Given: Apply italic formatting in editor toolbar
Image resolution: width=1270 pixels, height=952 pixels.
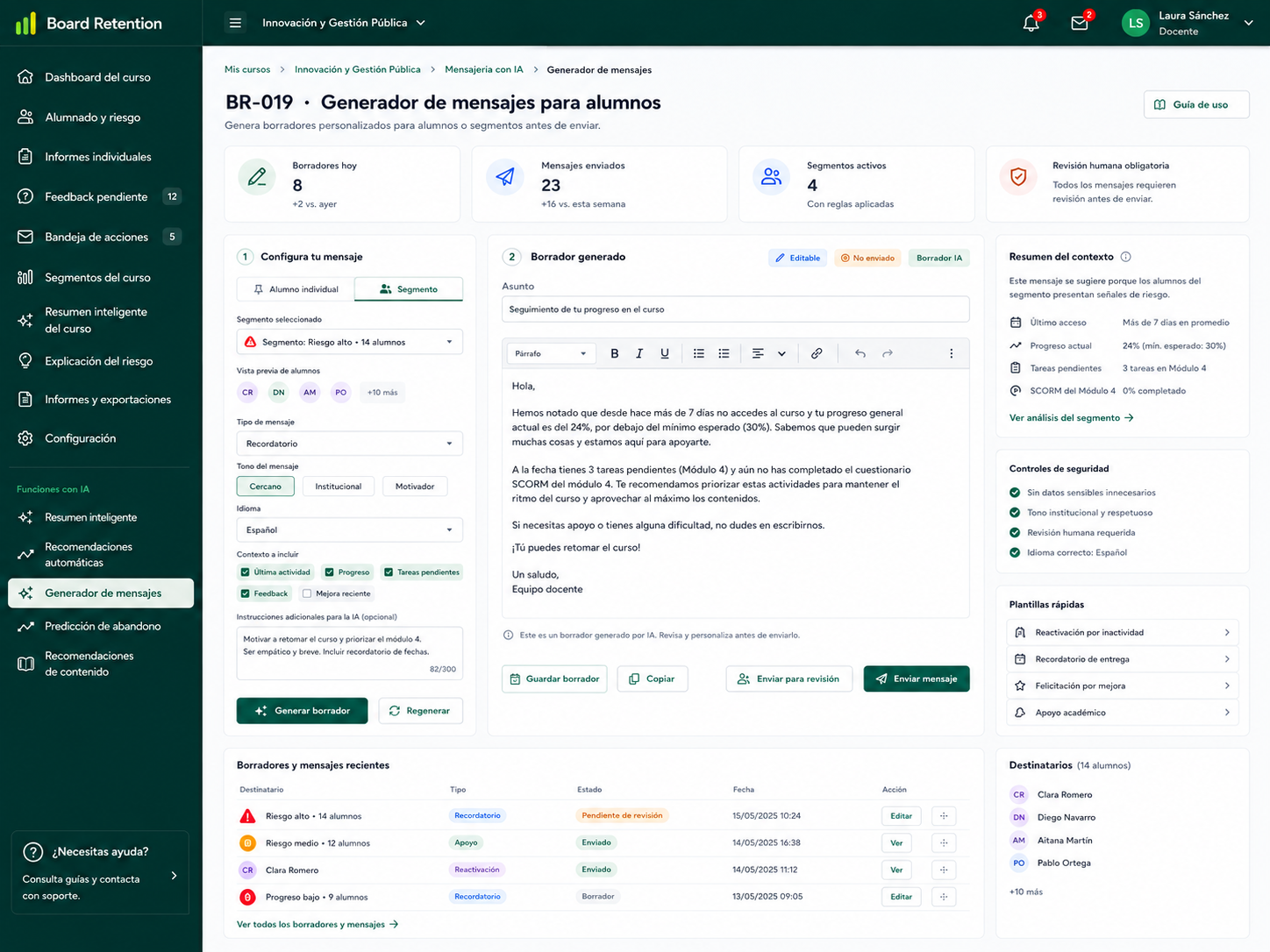Looking at the screenshot, I should click(x=639, y=353).
